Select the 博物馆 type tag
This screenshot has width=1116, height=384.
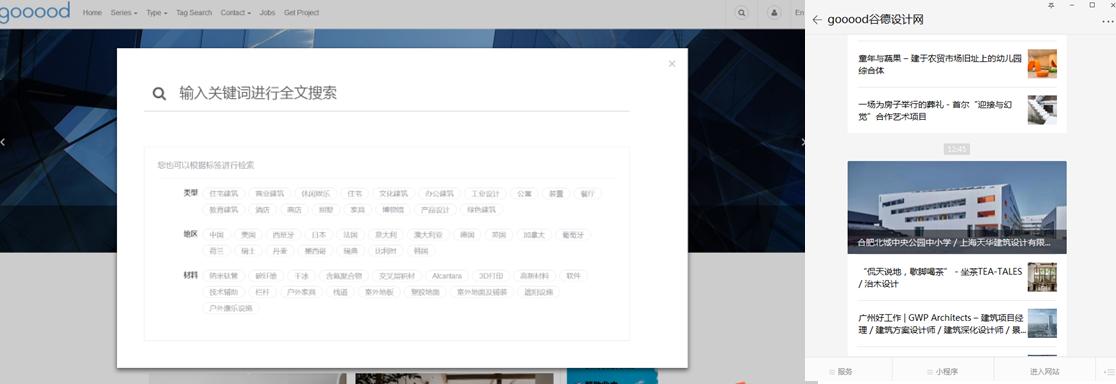click(x=393, y=210)
